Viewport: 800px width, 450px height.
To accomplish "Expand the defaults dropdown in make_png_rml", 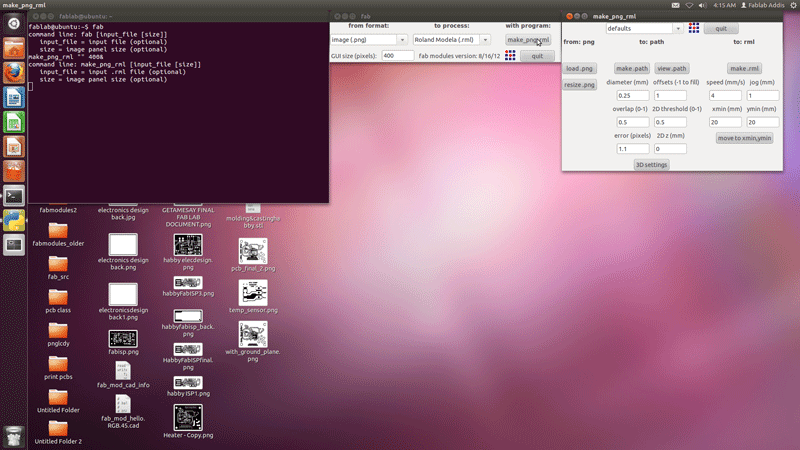I will tap(678, 28).
